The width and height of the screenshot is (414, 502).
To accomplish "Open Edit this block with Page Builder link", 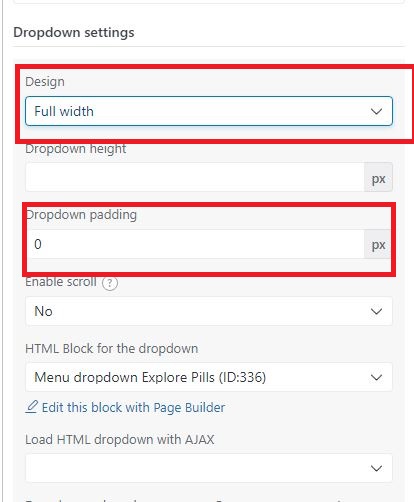I will pos(133,407).
